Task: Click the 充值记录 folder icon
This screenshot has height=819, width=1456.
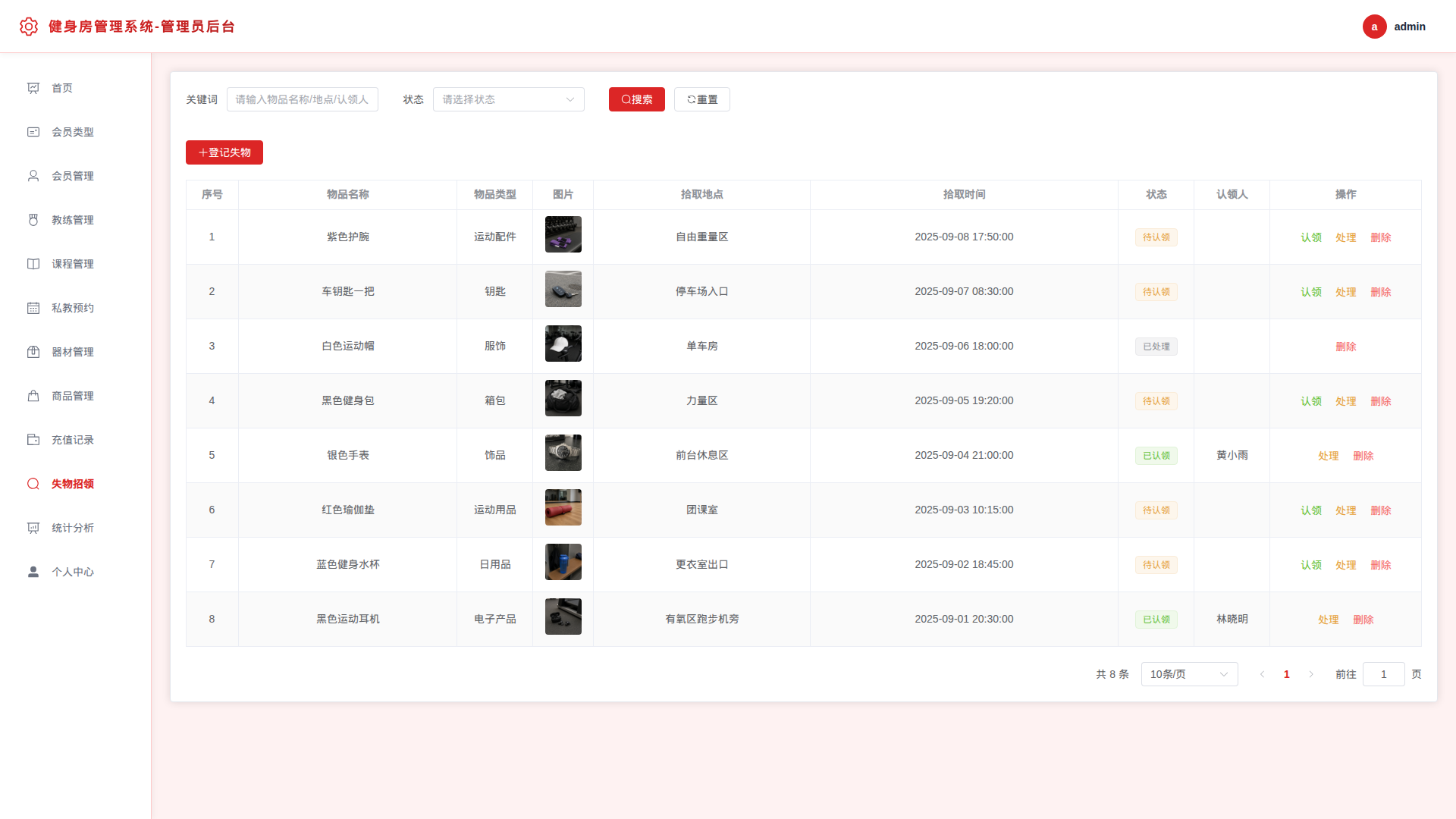Action: click(33, 440)
